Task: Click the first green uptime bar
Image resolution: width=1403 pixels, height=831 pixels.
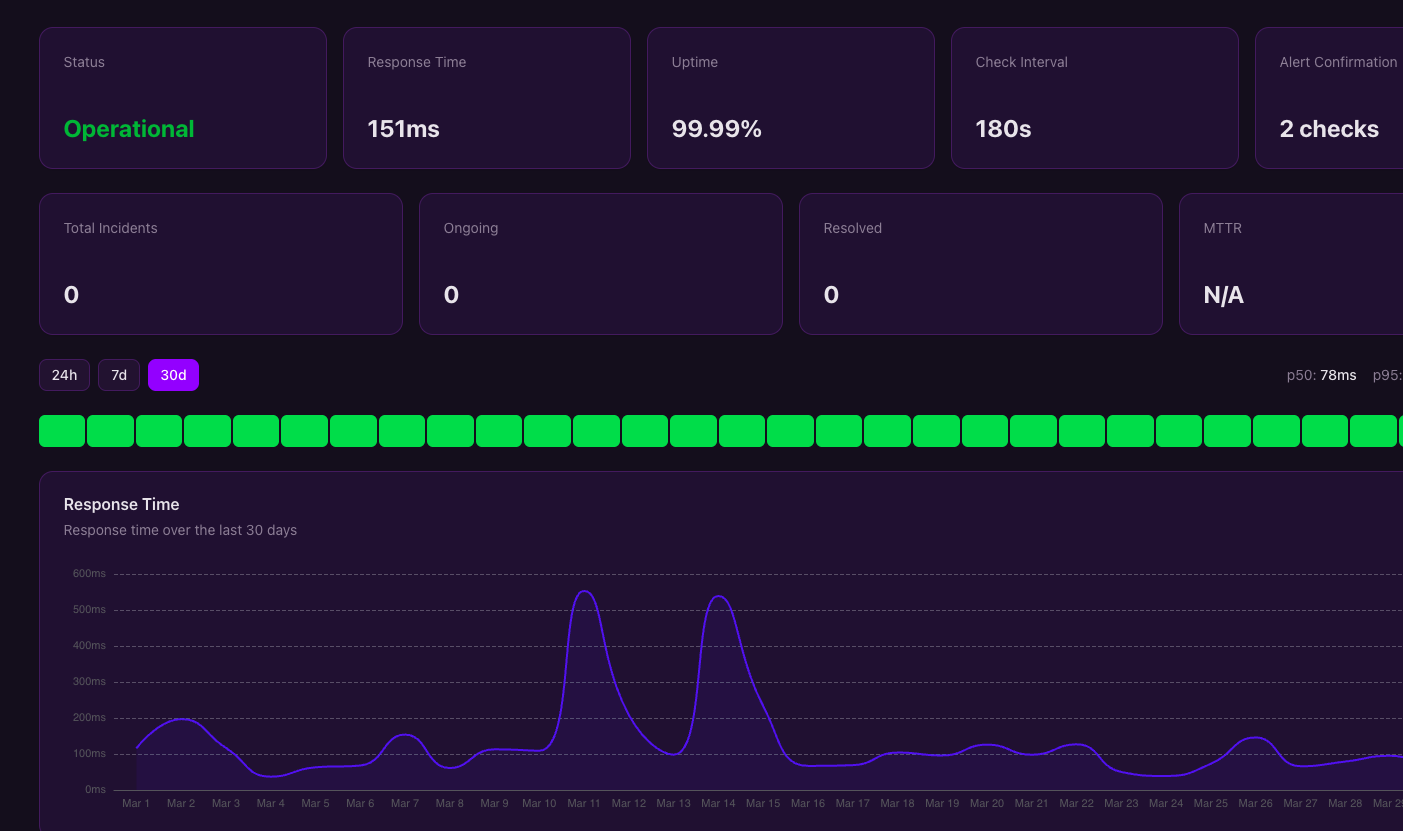Action: pyautogui.click(x=61, y=430)
